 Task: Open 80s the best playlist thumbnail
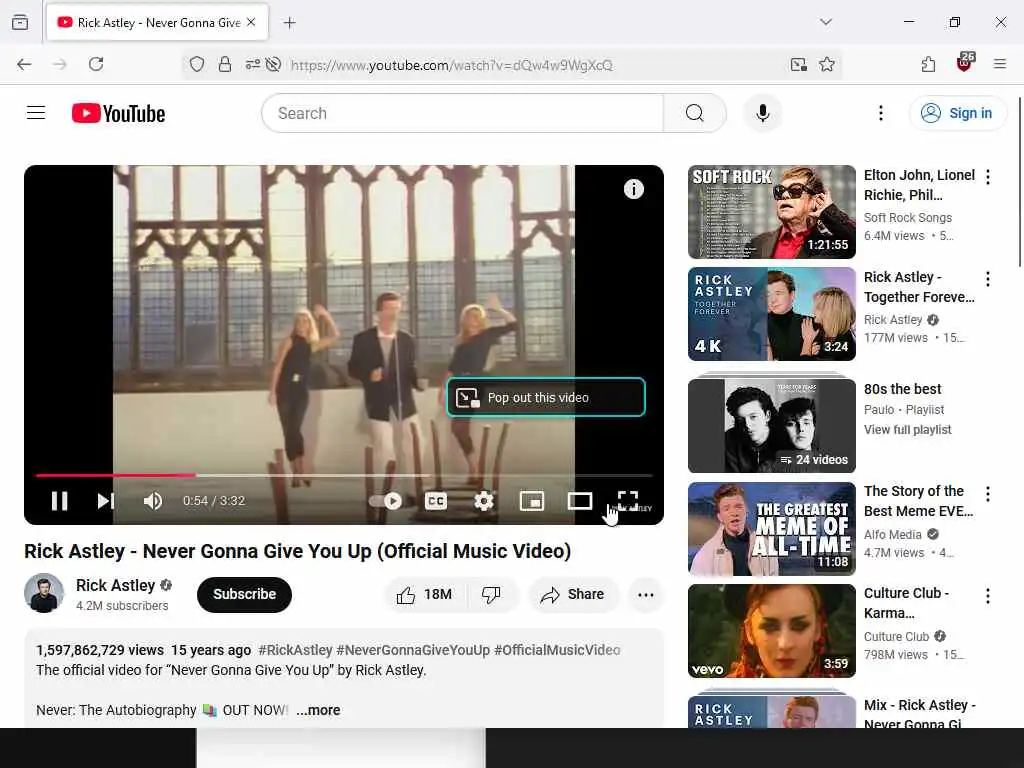point(771,424)
